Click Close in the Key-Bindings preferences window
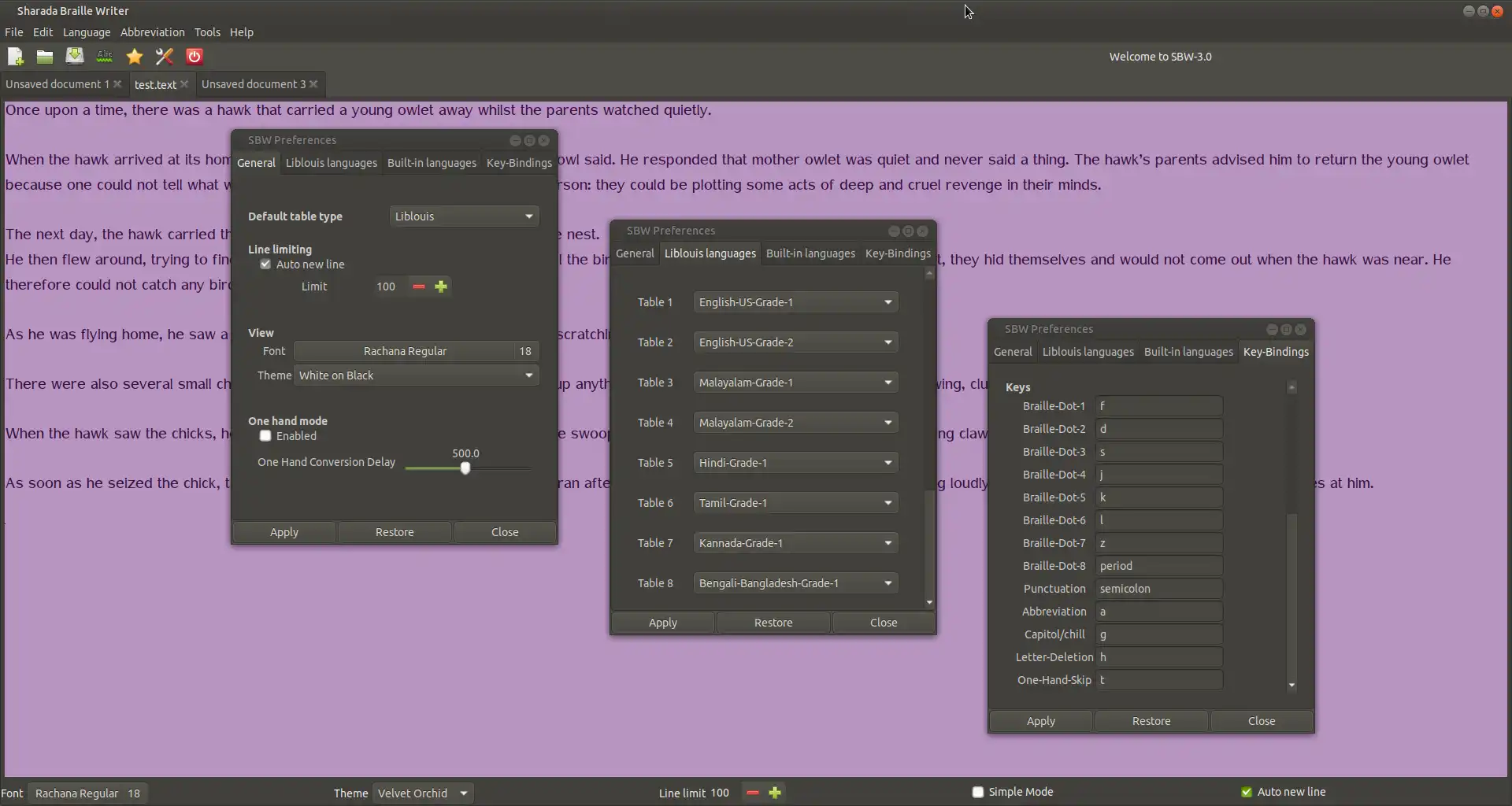Image resolution: width=1512 pixels, height=806 pixels. (1262, 721)
